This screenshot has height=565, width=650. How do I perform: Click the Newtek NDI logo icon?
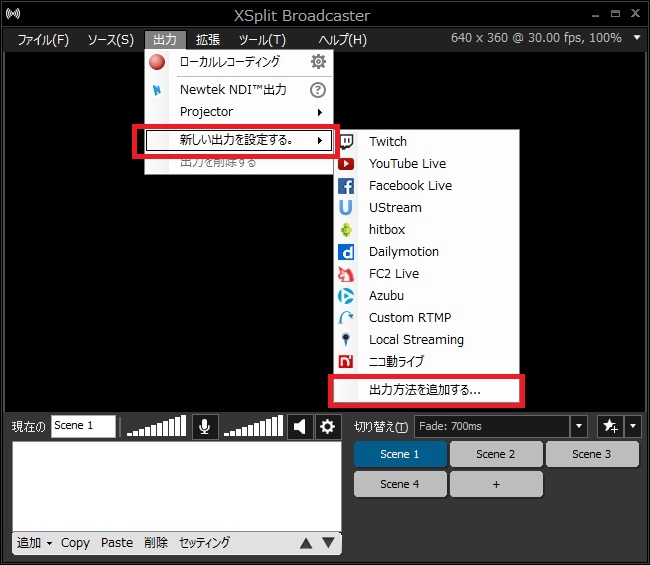(x=157, y=90)
